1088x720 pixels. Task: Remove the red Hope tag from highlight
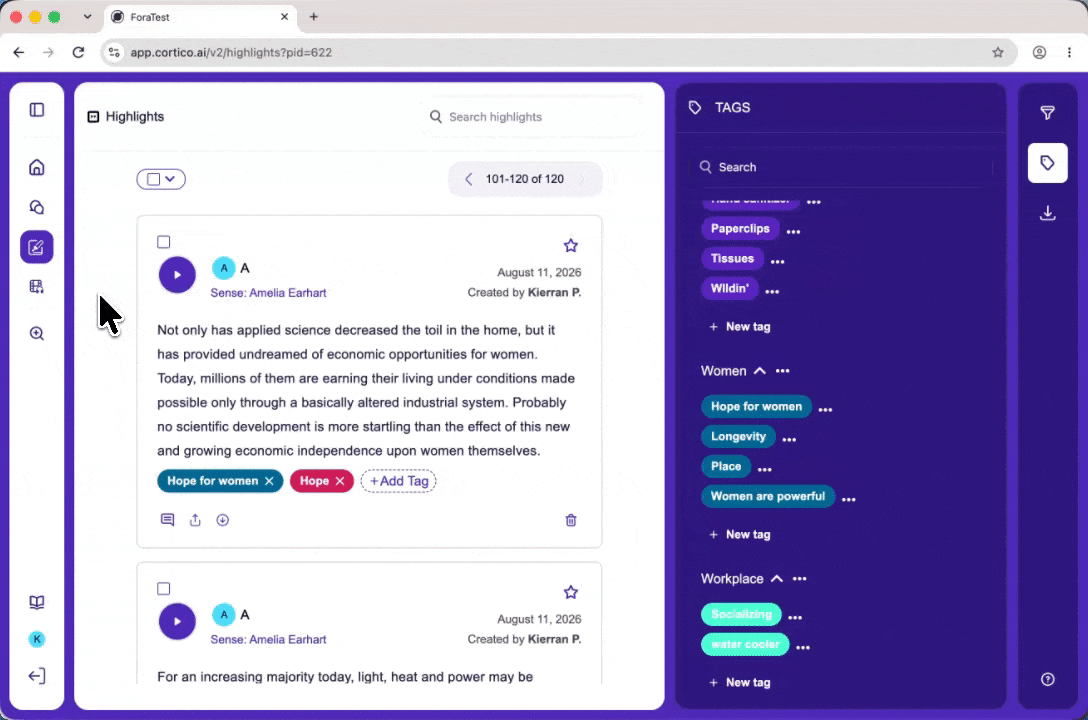[x=340, y=481]
